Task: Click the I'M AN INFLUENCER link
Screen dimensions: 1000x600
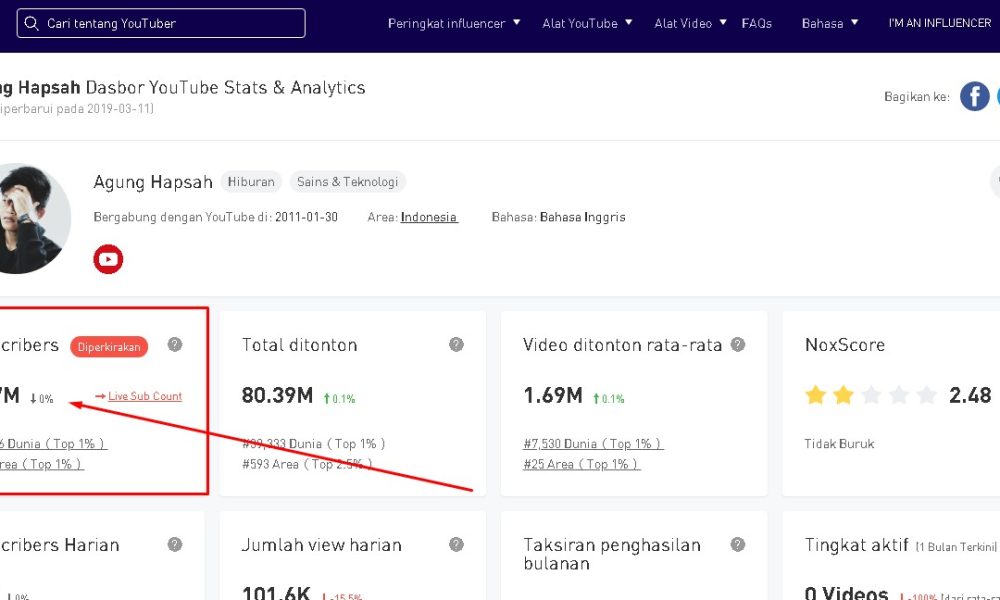Action: pos(939,23)
